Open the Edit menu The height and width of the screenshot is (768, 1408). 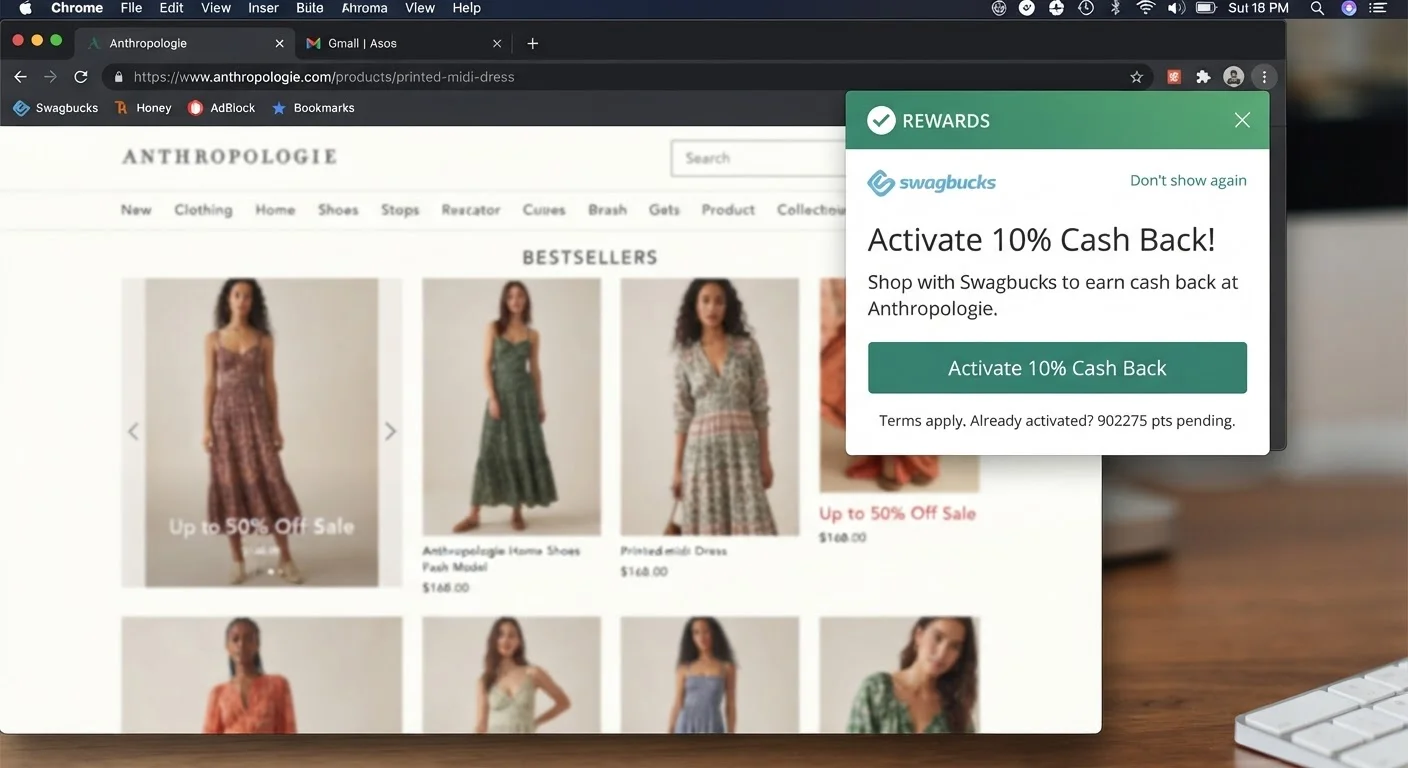tap(171, 8)
